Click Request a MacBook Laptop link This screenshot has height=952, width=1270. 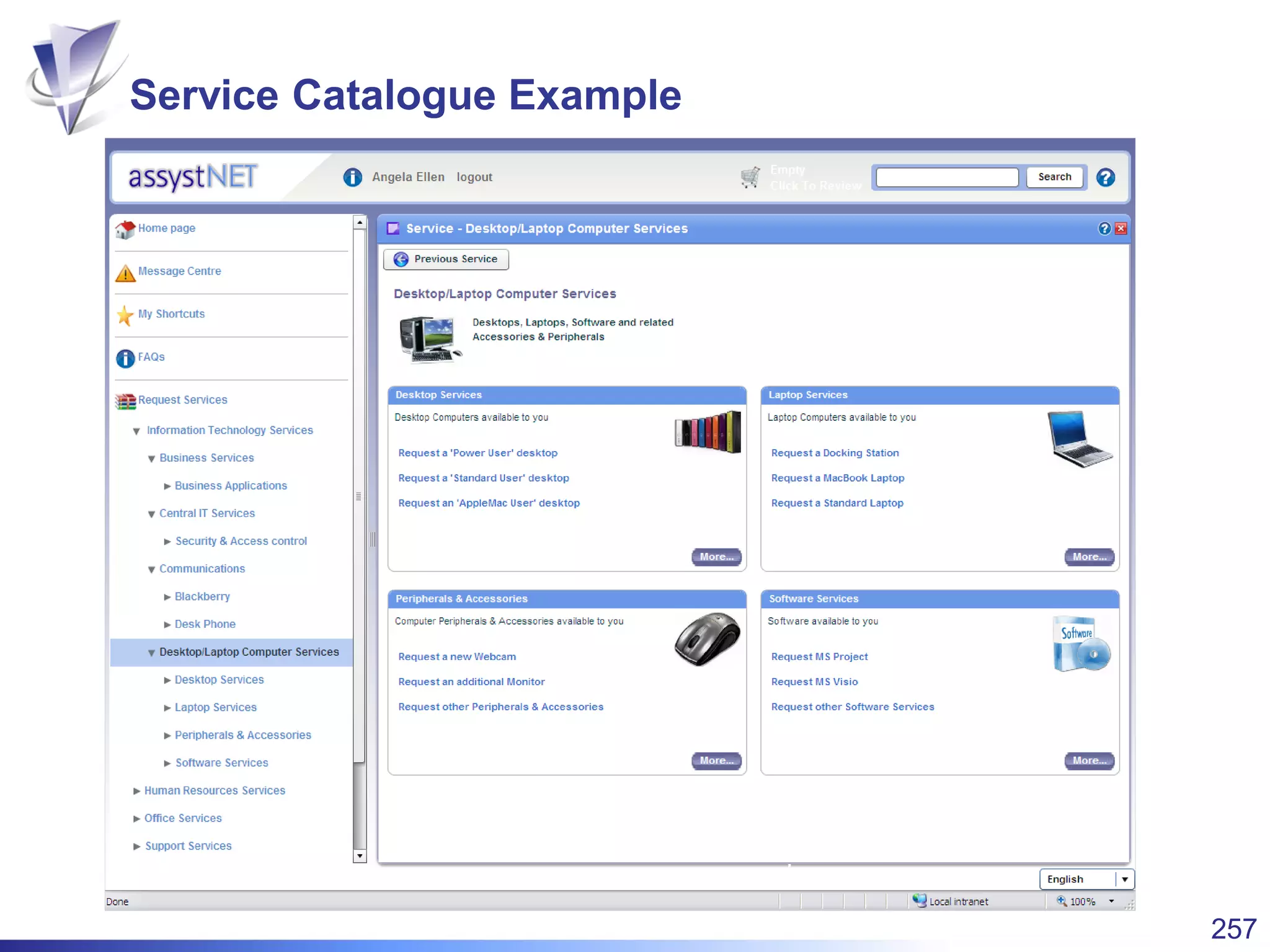[837, 478]
